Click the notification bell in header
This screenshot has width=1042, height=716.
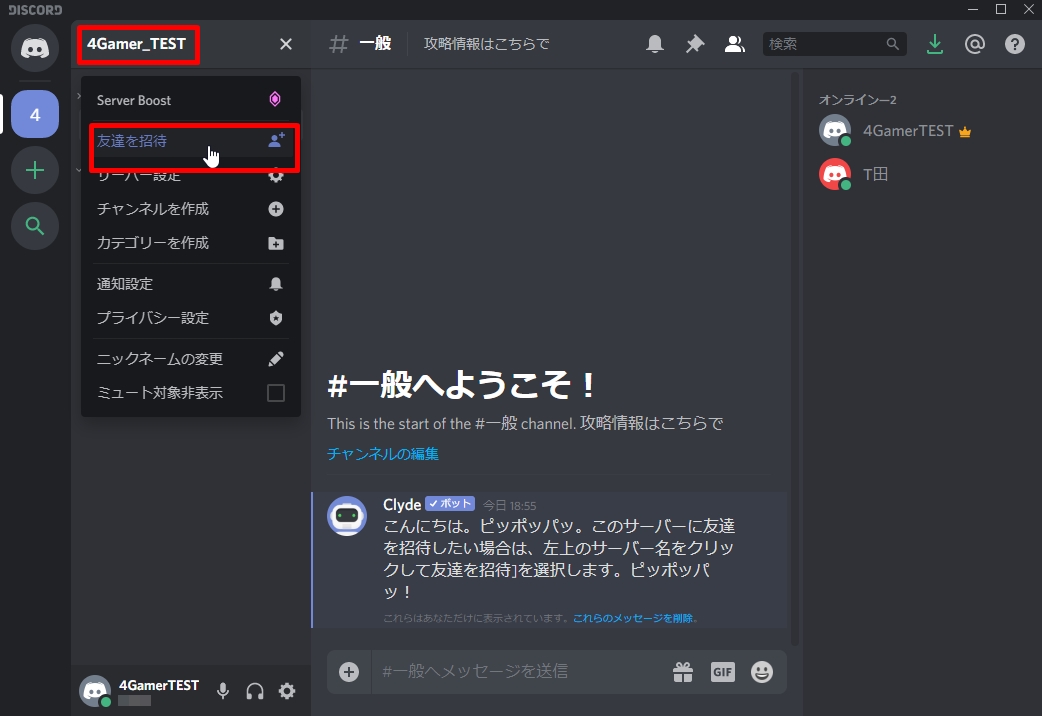(655, 44)
